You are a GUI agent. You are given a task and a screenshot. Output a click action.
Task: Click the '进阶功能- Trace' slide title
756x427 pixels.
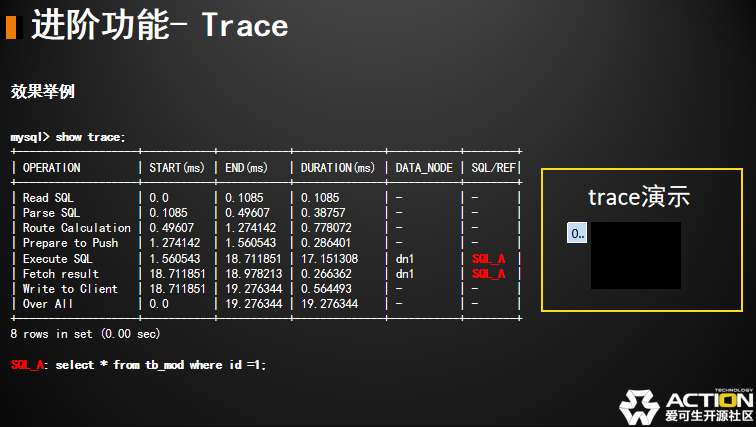[160, 25]
